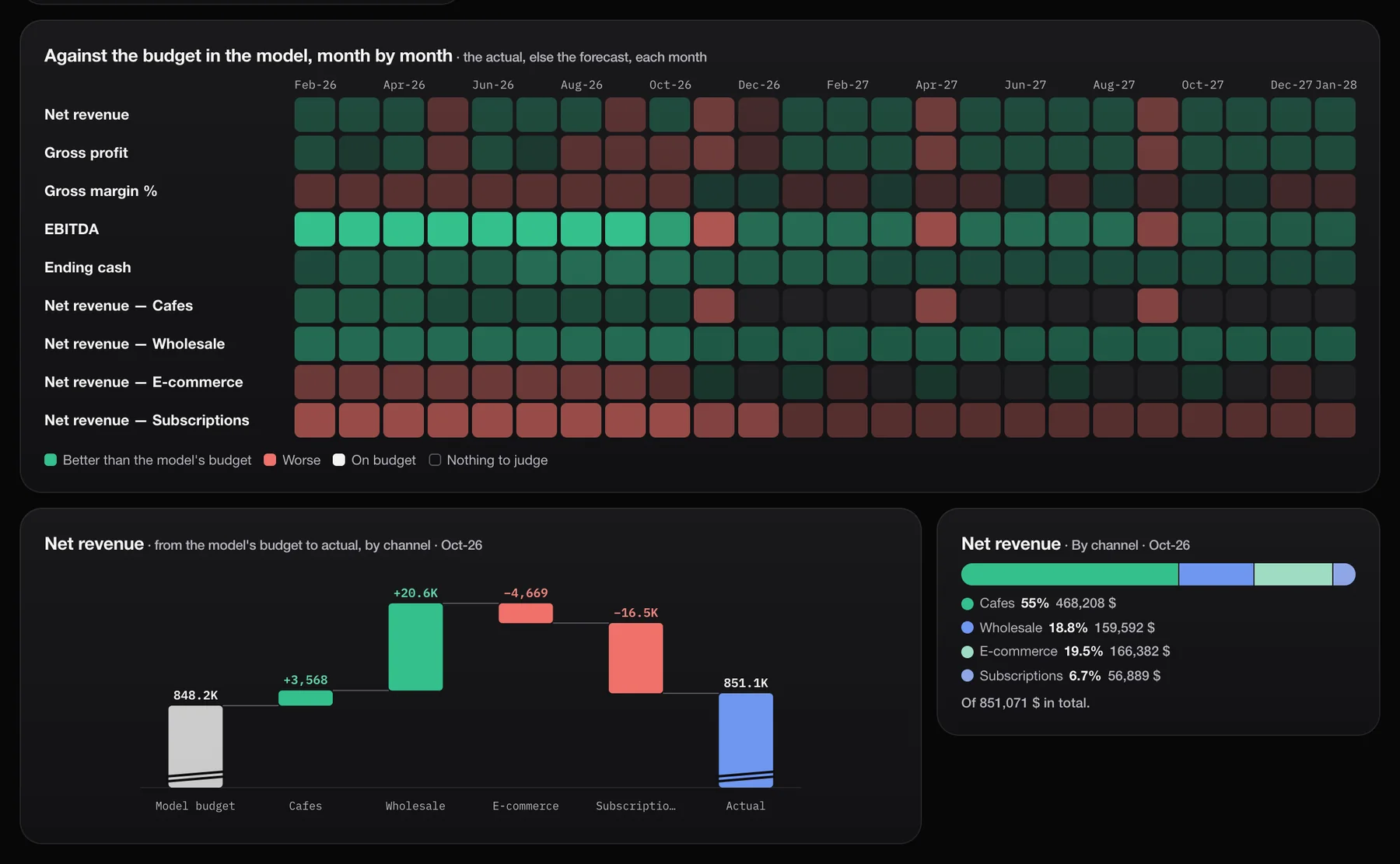Click the empty 'Nothing to judge' legend swatch

coord(435,460)
